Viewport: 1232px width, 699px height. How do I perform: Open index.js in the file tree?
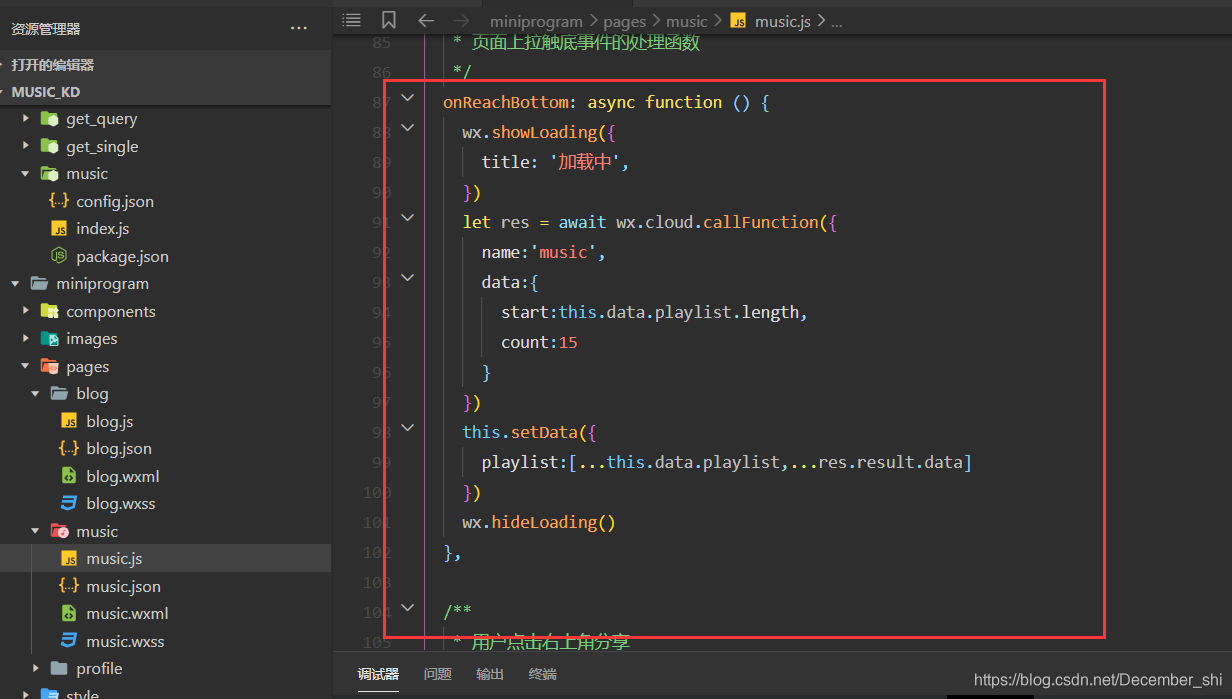(x=103, y=228)
